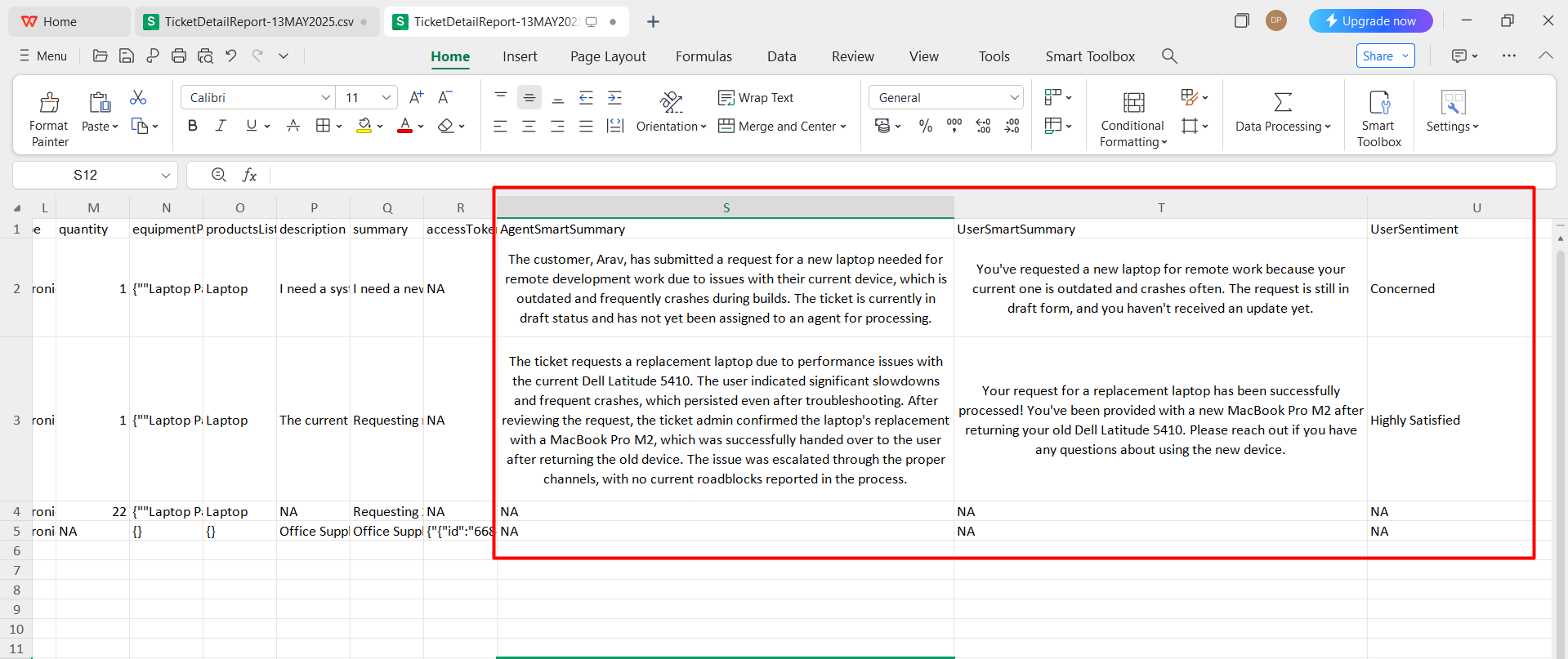The height and width of the screenshot is (659, 1568).
Task: Click the Save icon
Action: pos(127,56)
